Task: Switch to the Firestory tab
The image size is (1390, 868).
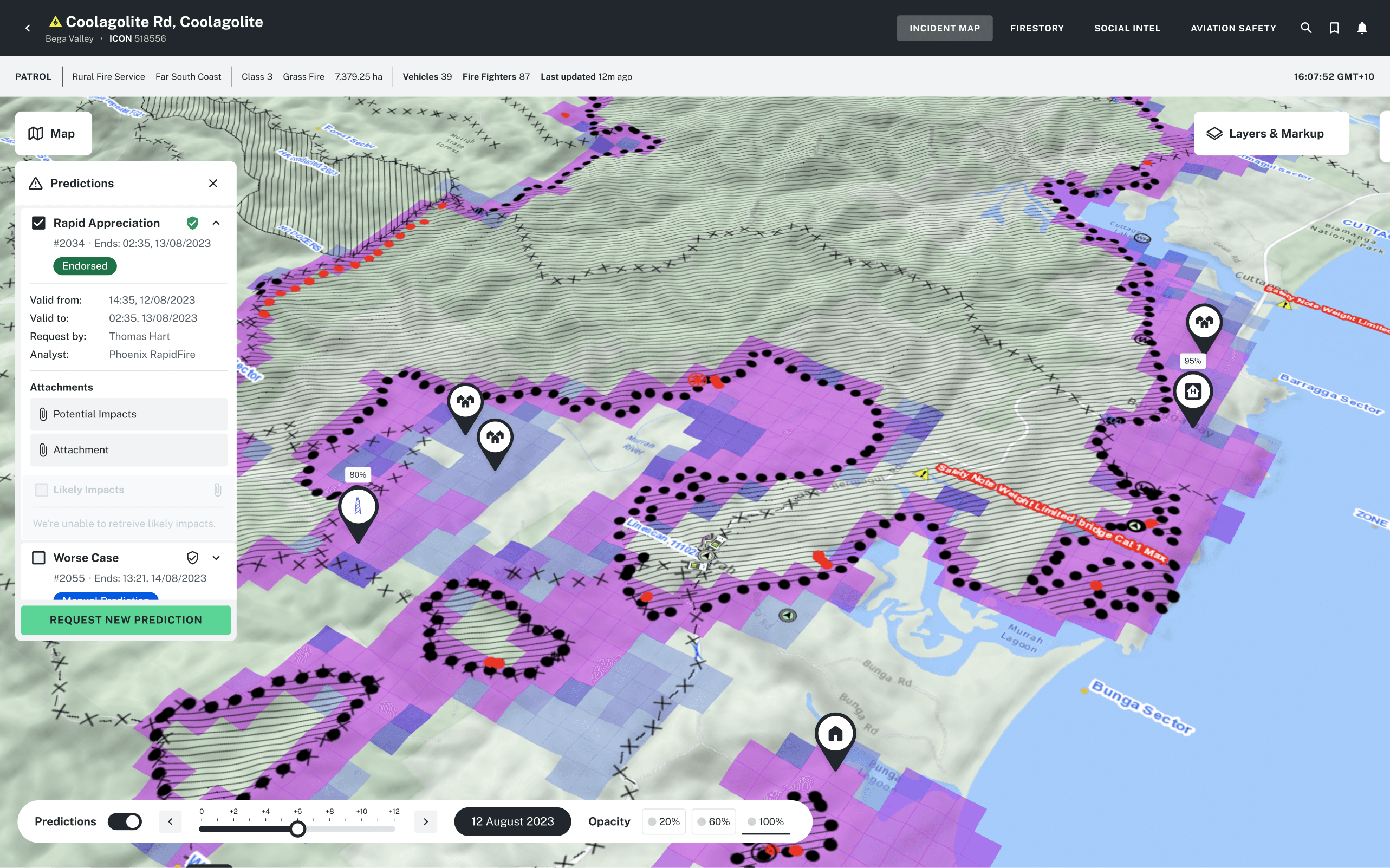Action: 1037,28
